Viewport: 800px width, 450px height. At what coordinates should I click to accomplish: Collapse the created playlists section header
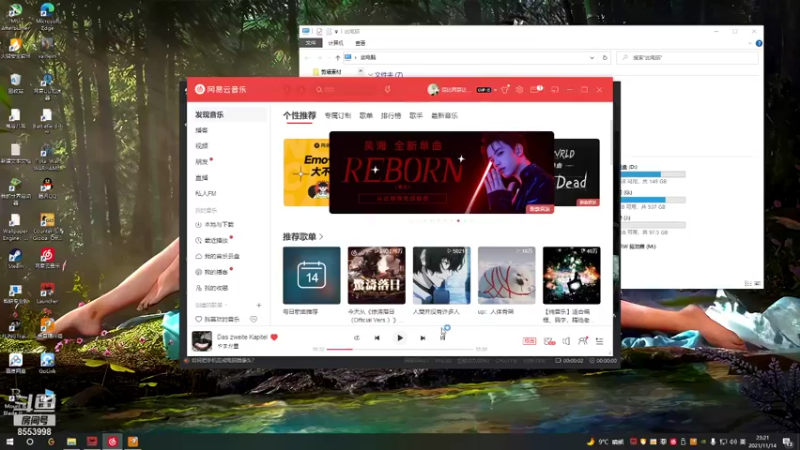211,305
